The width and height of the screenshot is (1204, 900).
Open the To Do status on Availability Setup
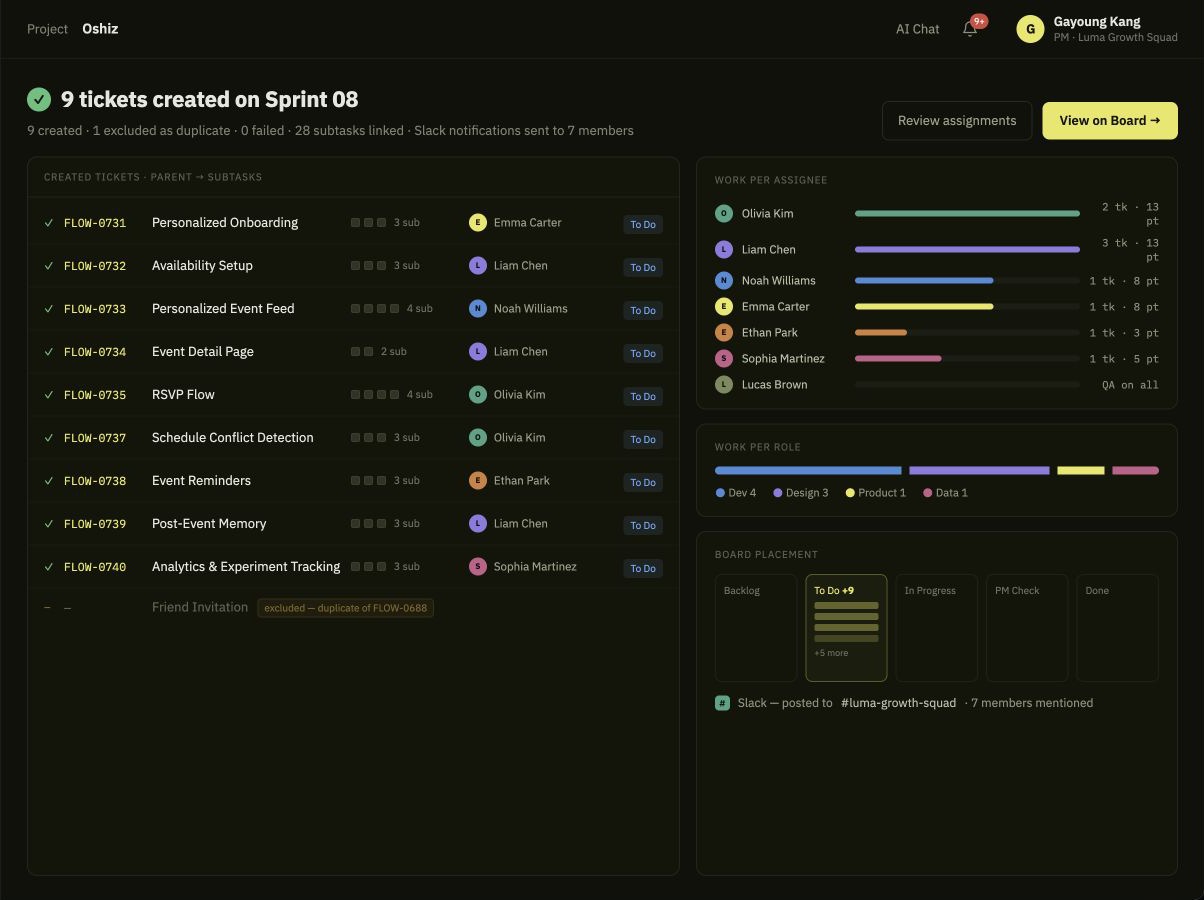(x=643, y=267)
